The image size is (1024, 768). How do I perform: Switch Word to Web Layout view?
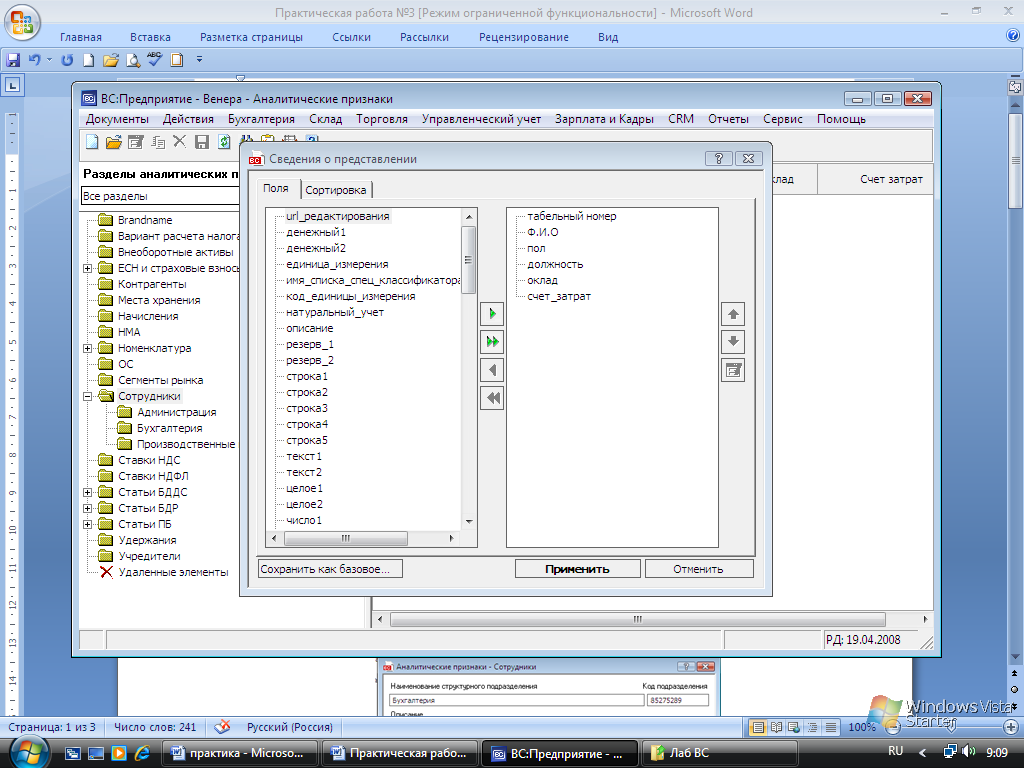(794, 727)
